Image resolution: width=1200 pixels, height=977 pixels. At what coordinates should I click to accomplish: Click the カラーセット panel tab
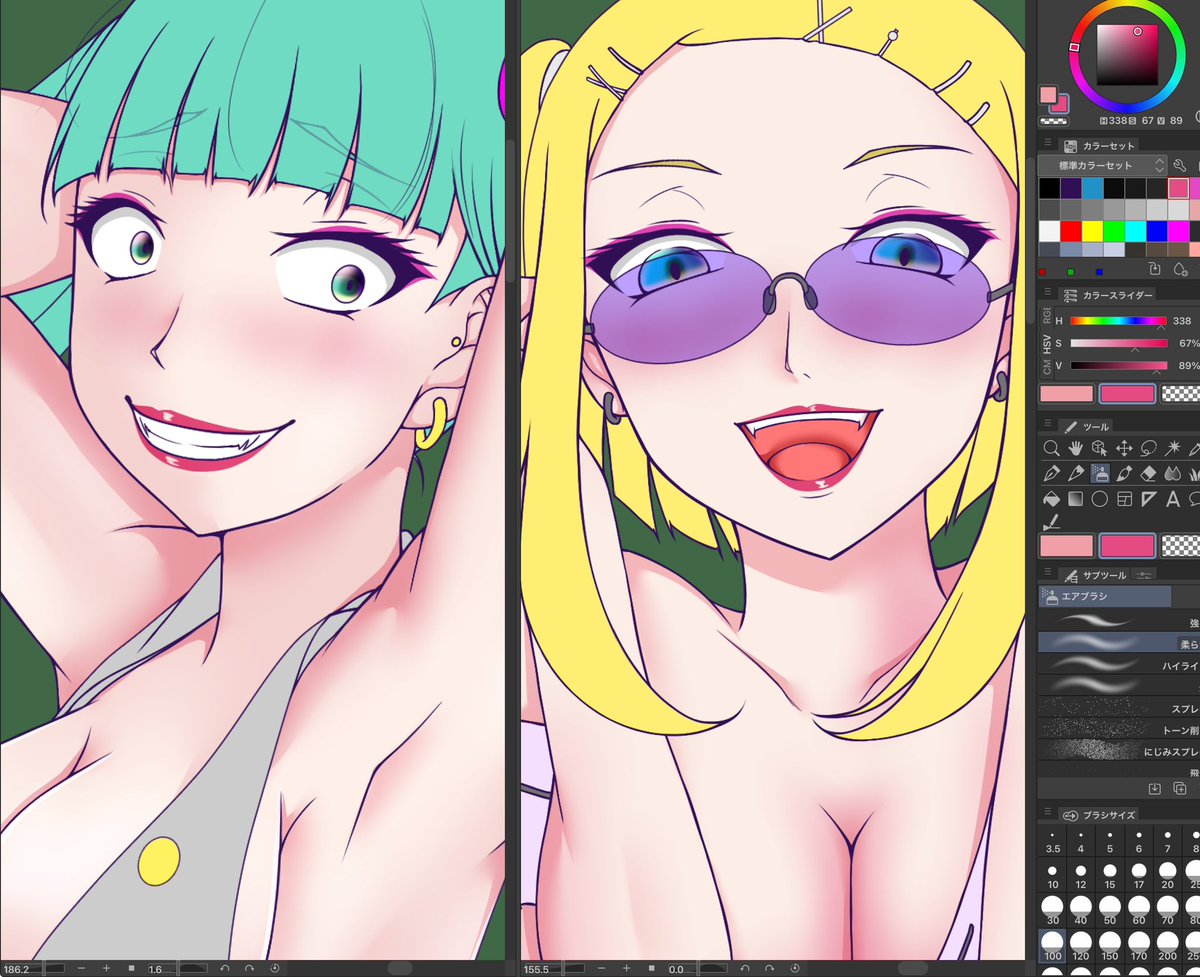1099,145
